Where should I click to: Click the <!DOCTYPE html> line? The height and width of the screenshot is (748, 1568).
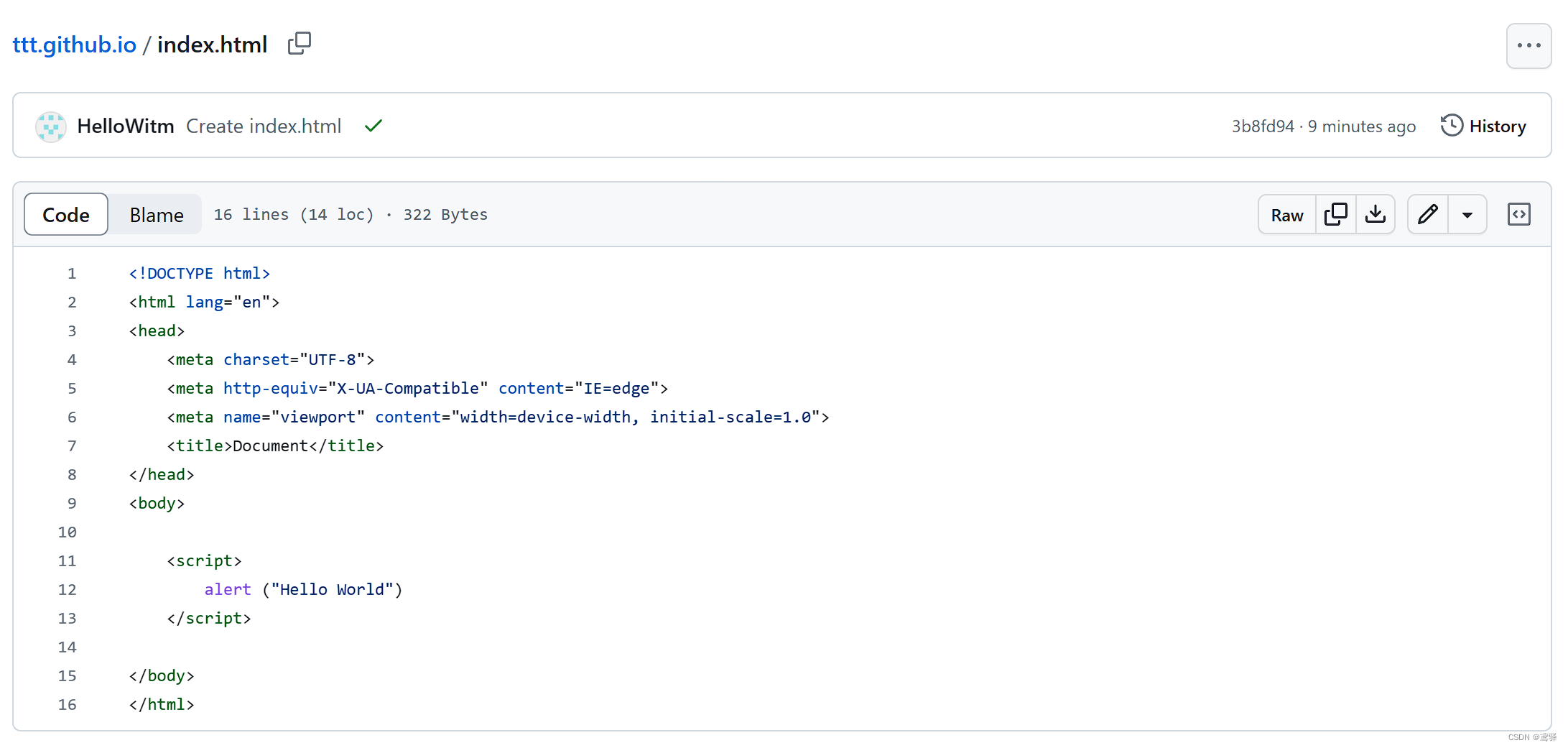pos(200,273)
